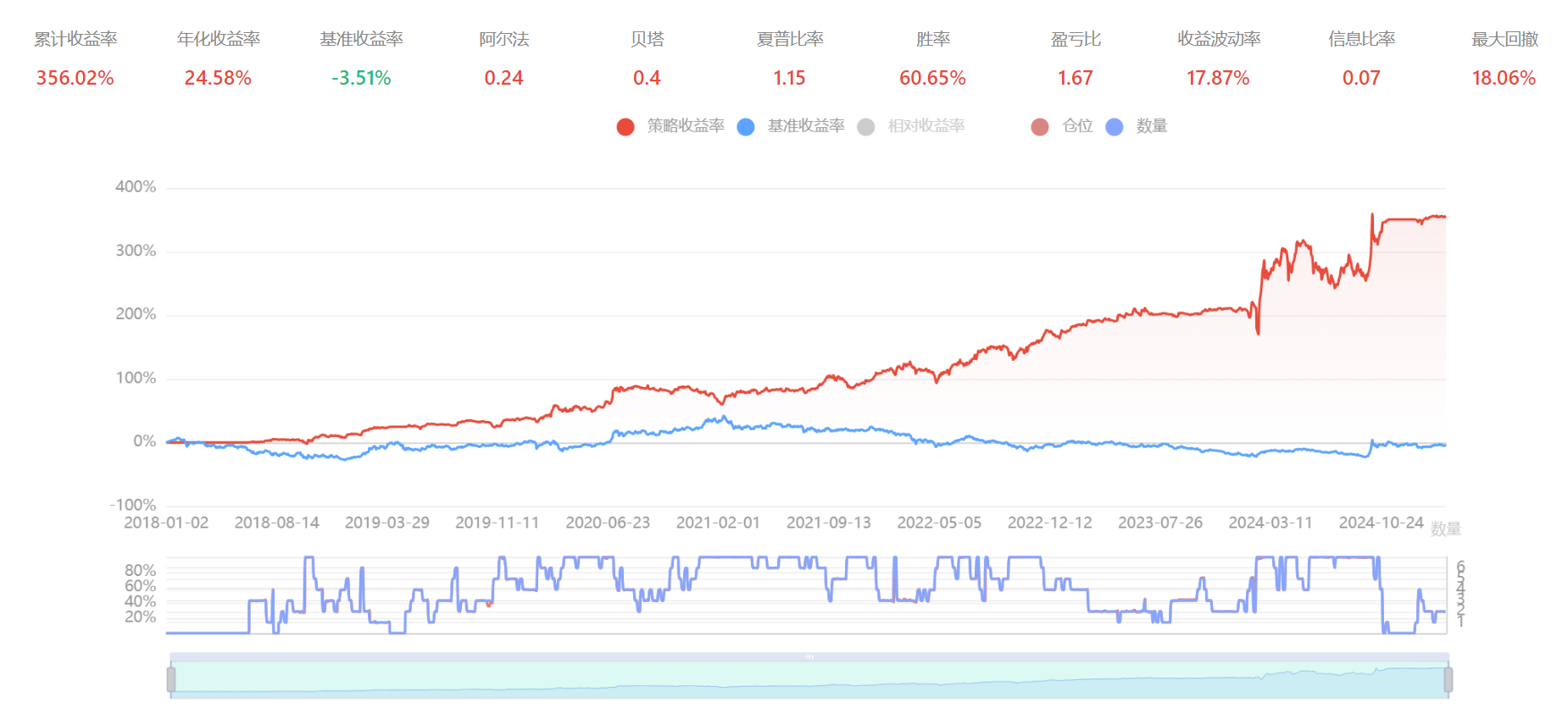Click the blue 基准收益率 legend dot
This screenshot has height=714, width=1568.
(x=746, y=127)
